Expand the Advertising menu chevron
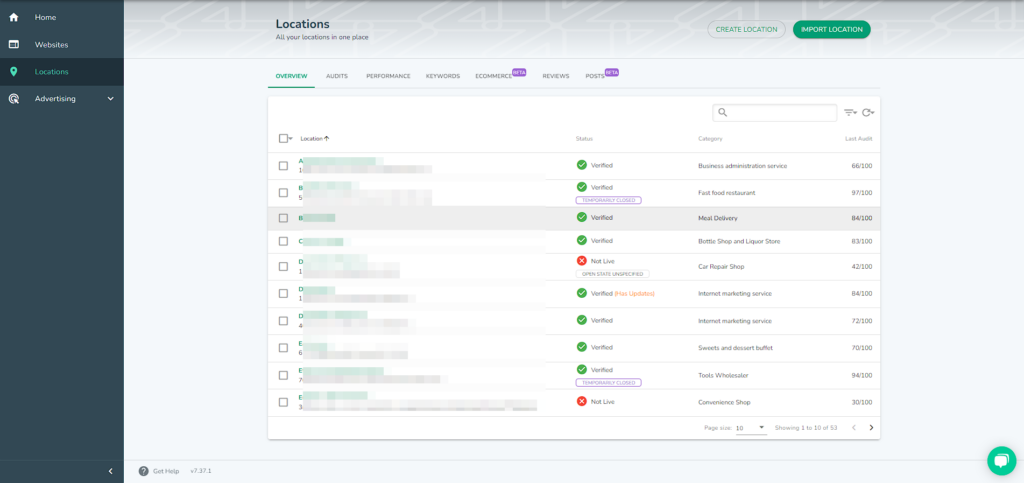 pyautogui.click(x=110, y=99)
